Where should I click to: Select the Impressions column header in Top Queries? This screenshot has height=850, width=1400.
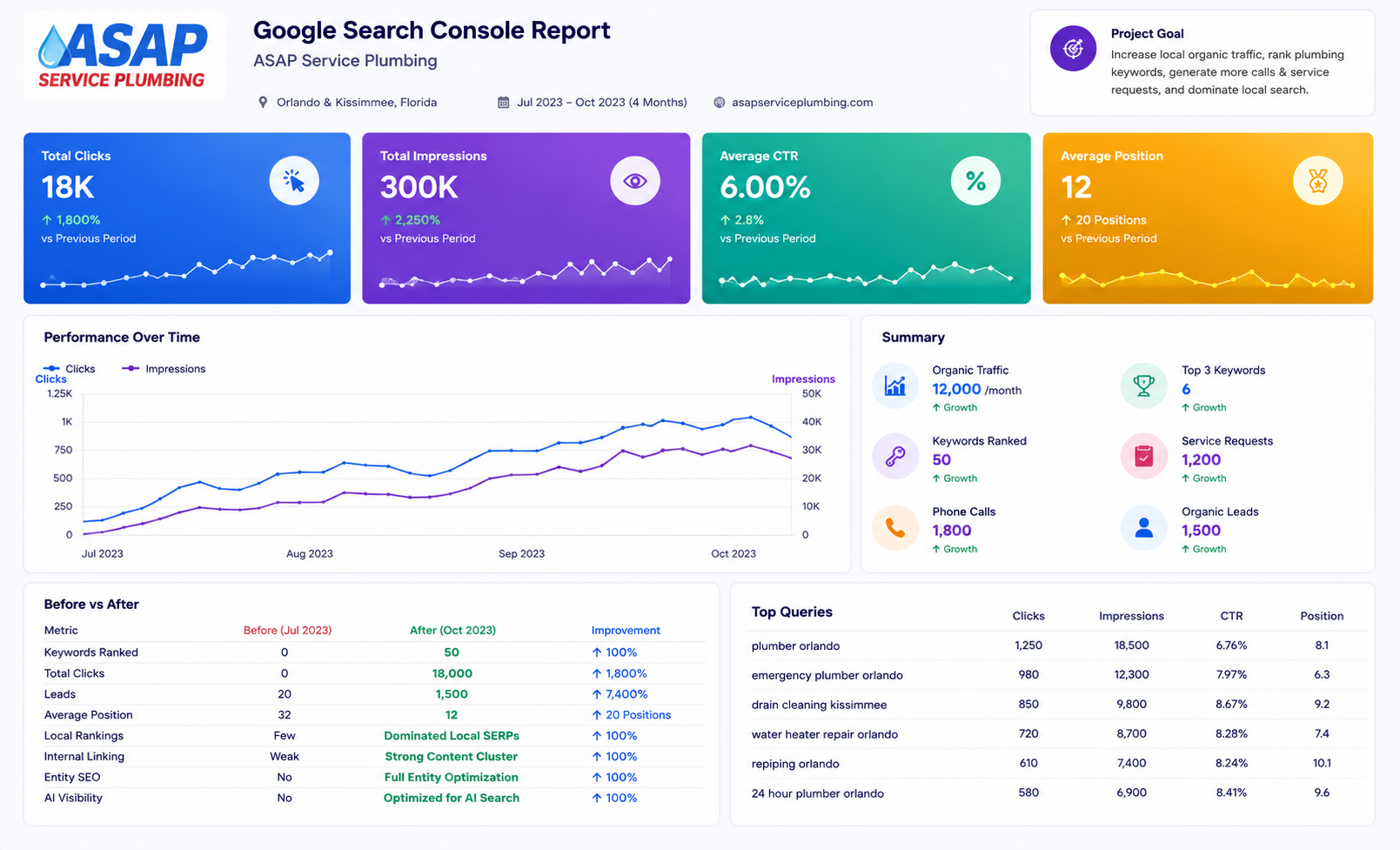1131,616
